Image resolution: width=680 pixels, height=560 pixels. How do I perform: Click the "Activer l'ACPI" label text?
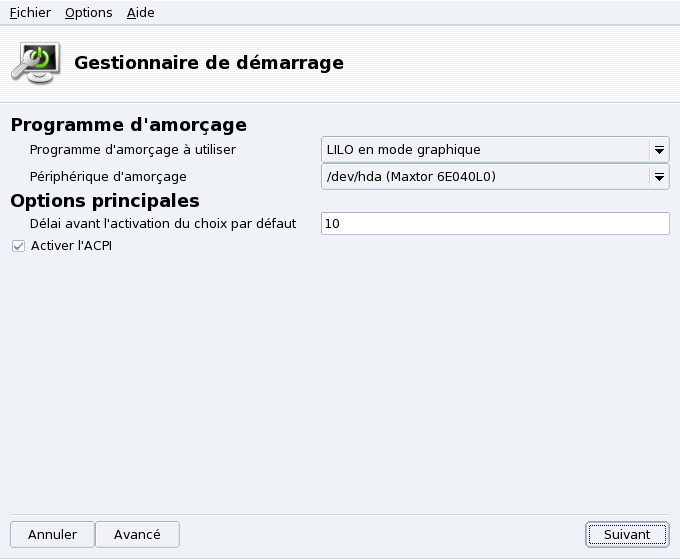pos(71,246)
